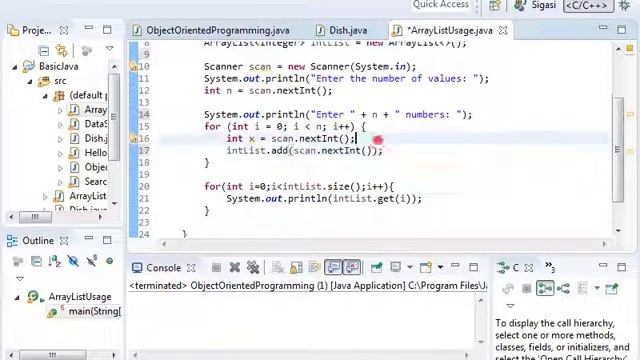Viewport: 640px width, 360px height.
Task: Collapse all in Project Explorer
Action: 44,51
